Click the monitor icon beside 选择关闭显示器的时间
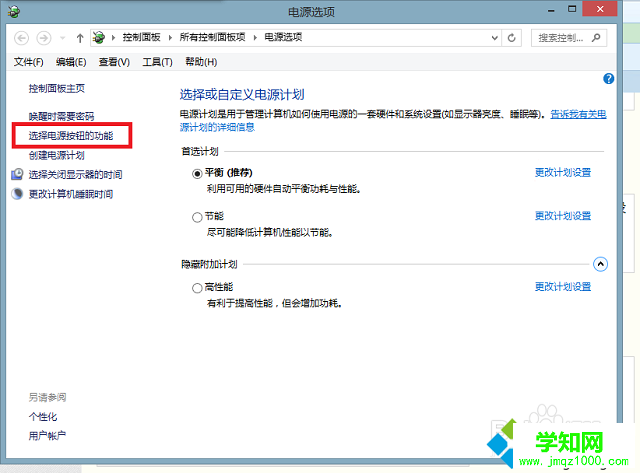Screen dimensions: 640x473 [17, 174]
